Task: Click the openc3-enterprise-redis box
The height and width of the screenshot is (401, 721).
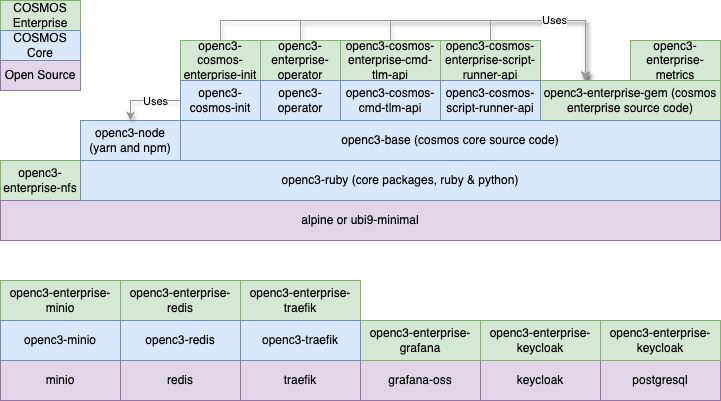Action: 180,300
